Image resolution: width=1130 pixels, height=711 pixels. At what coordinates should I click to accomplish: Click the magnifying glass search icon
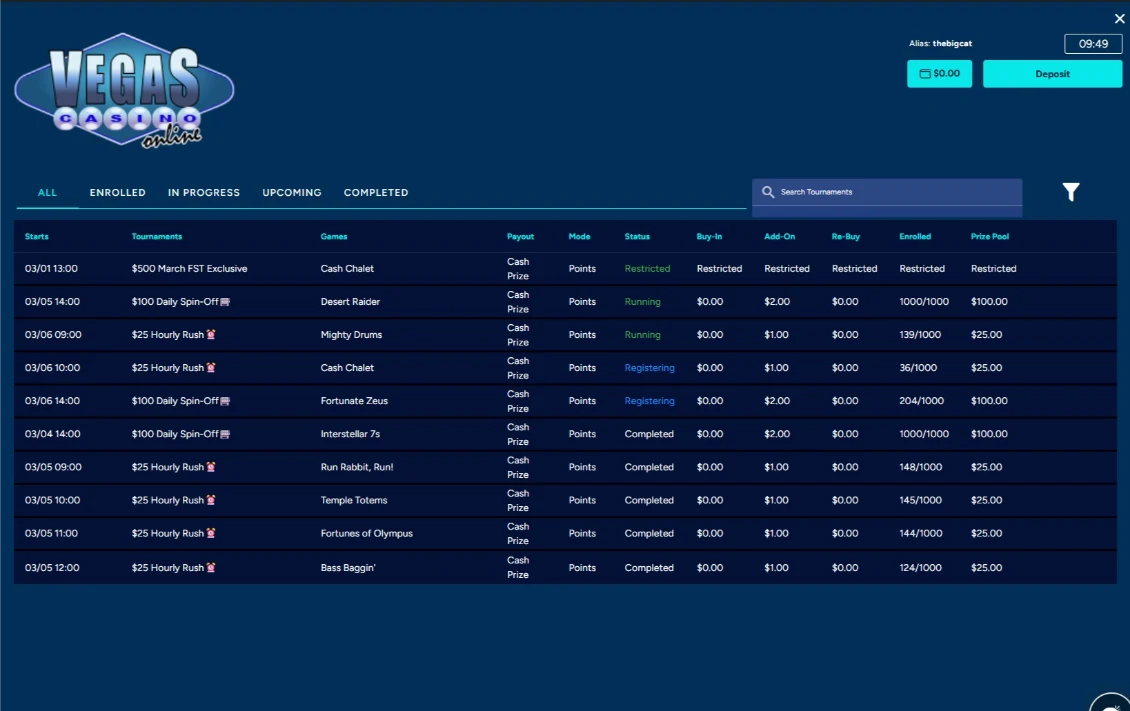click(768, 192)
